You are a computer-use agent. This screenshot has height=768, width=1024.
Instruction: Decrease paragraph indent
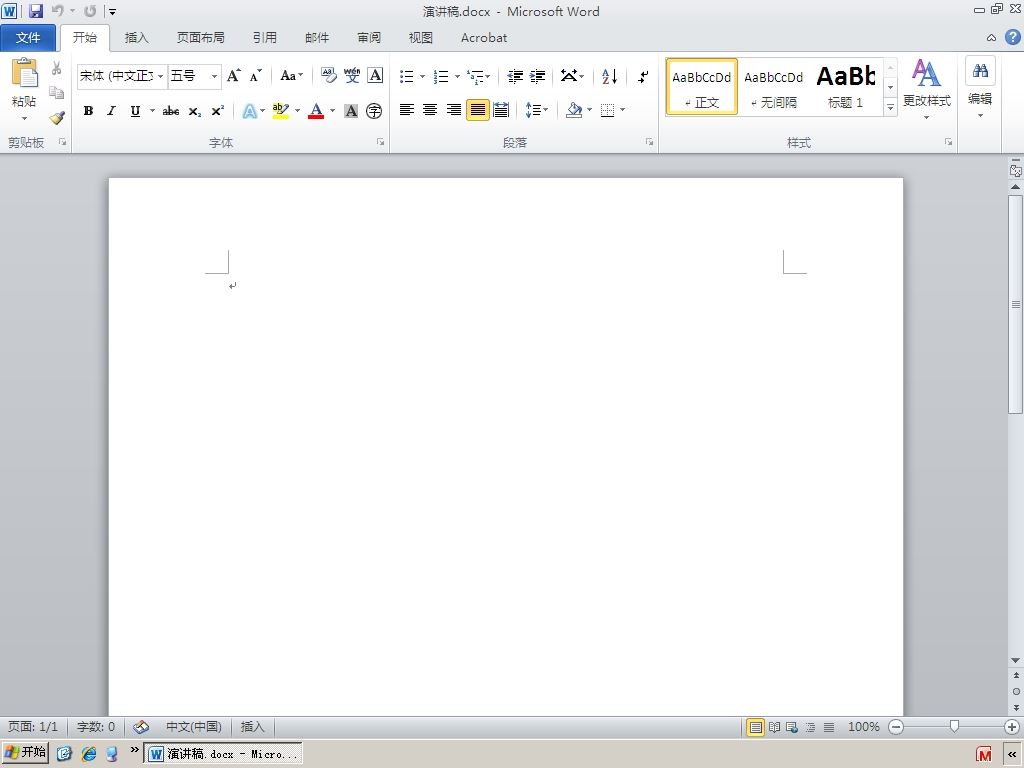(515, 76)
